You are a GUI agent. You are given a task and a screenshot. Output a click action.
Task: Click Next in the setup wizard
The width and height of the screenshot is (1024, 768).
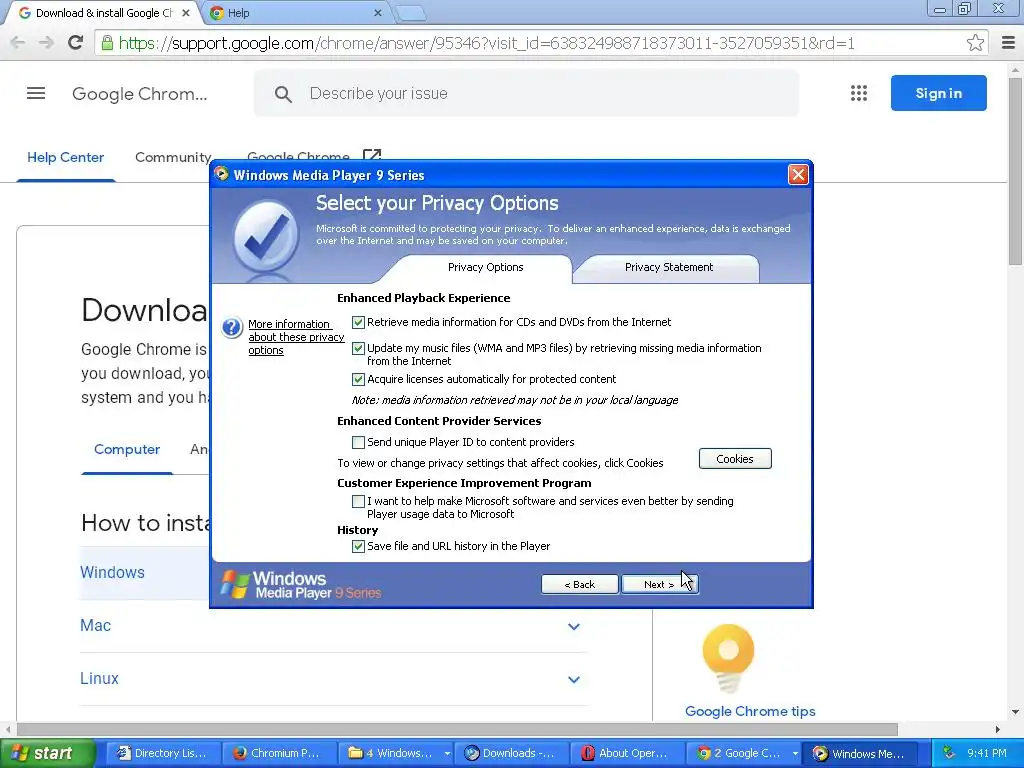click(x=660, y=584)
